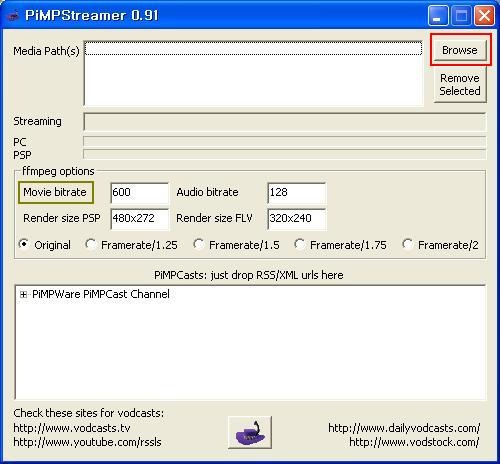Screen dimensions: 500x464
Task: Click the purple PSP hat icon button
Action: 250,432
